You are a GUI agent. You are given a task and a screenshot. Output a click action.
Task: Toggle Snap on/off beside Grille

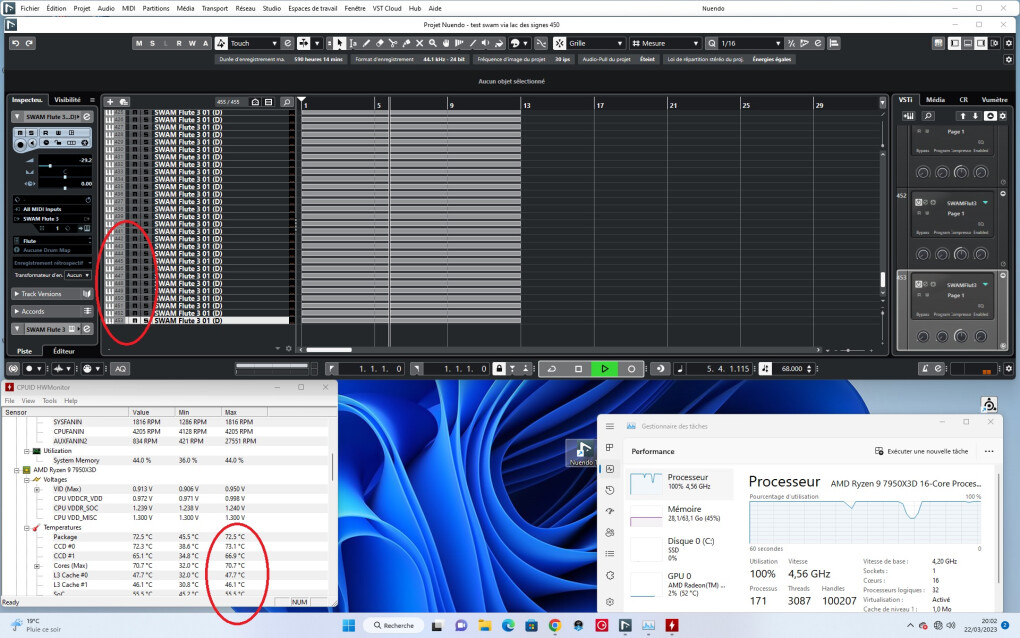[x=559, y=44]
